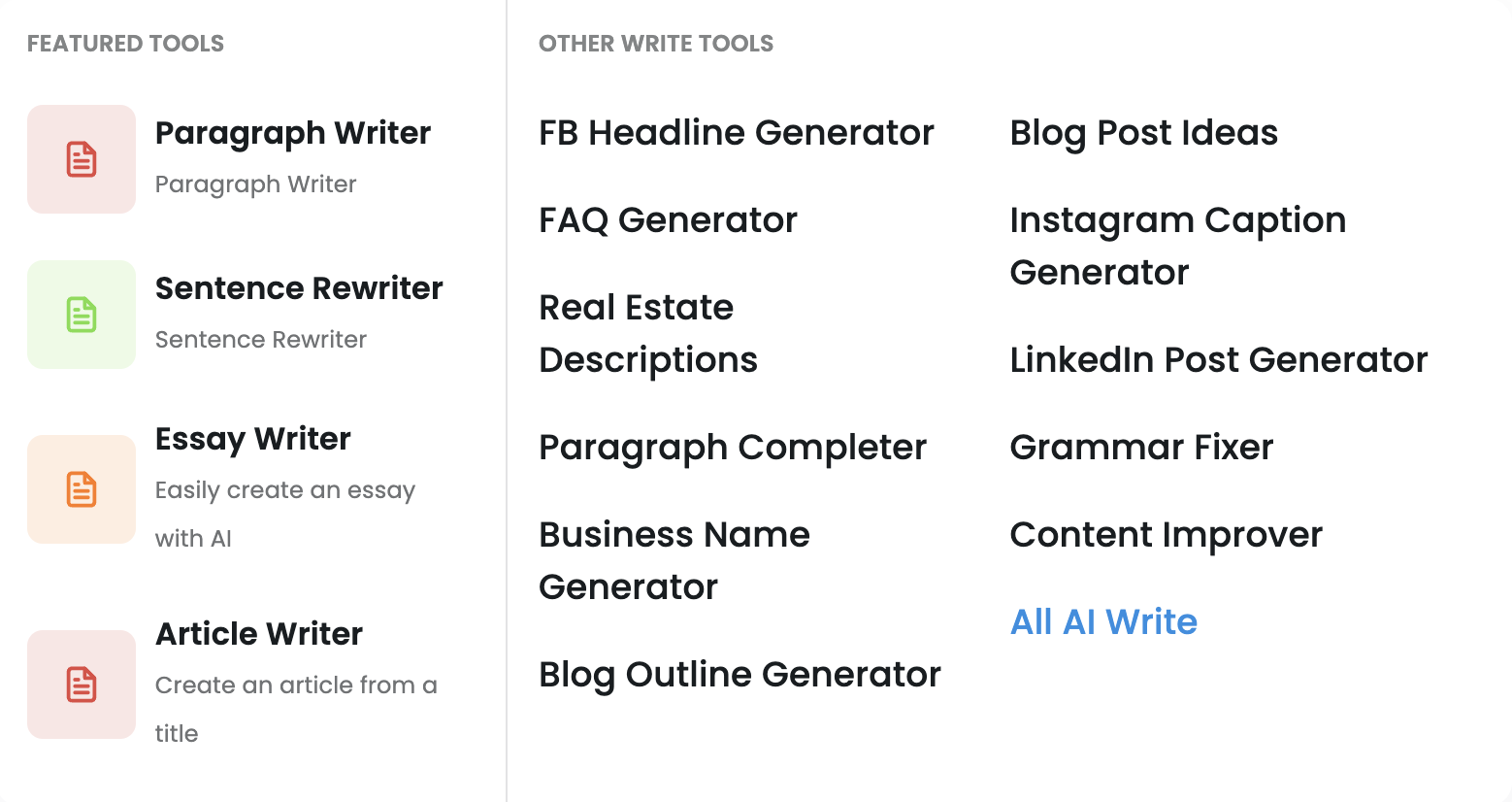1512x802 pixels.
Task: Open Instagram Caption Generator
Action: 1177,246
